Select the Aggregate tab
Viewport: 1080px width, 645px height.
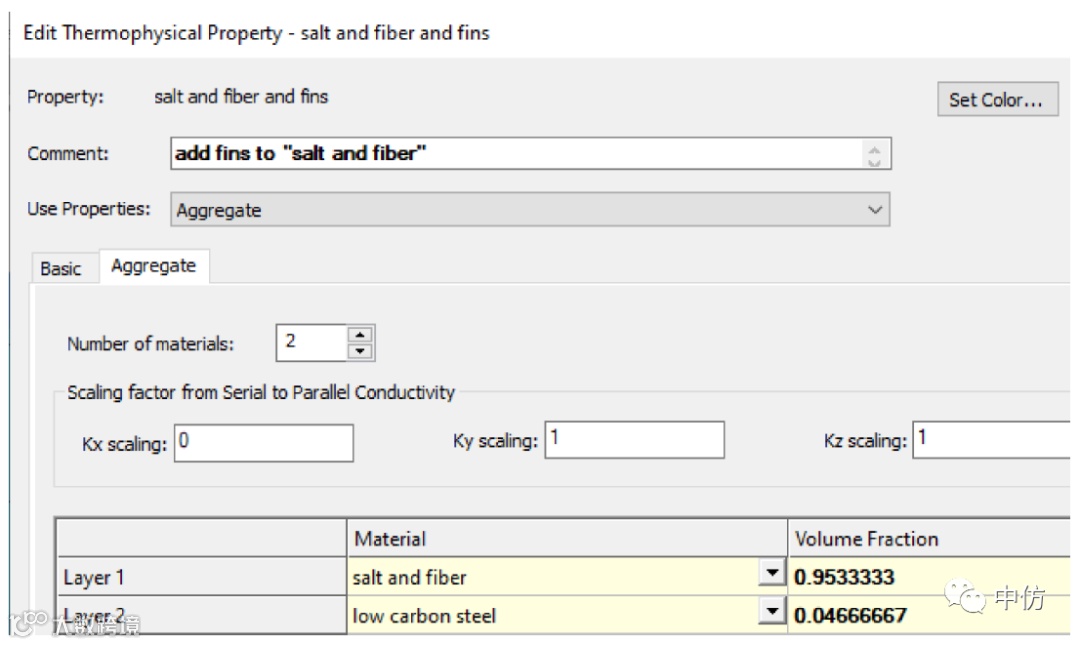point(153,267)
